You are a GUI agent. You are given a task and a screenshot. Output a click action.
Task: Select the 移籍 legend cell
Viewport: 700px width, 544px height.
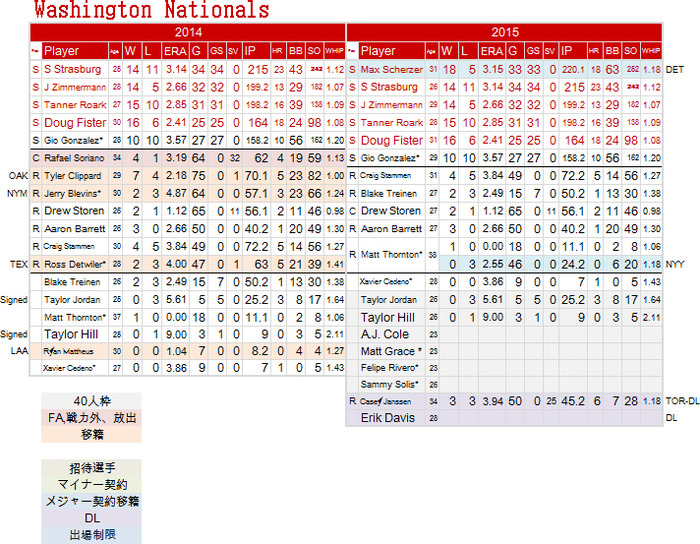click(x=92, y=435)
